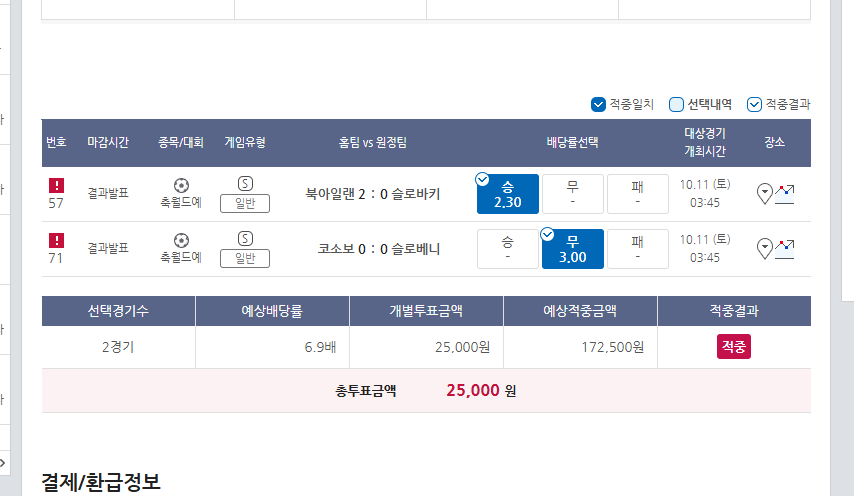This screenshot has width=854, height=496.
Task: Select 승 2.30 odds for 북아일랜 match
Action: pyautogui.click(x=508, y=194)
